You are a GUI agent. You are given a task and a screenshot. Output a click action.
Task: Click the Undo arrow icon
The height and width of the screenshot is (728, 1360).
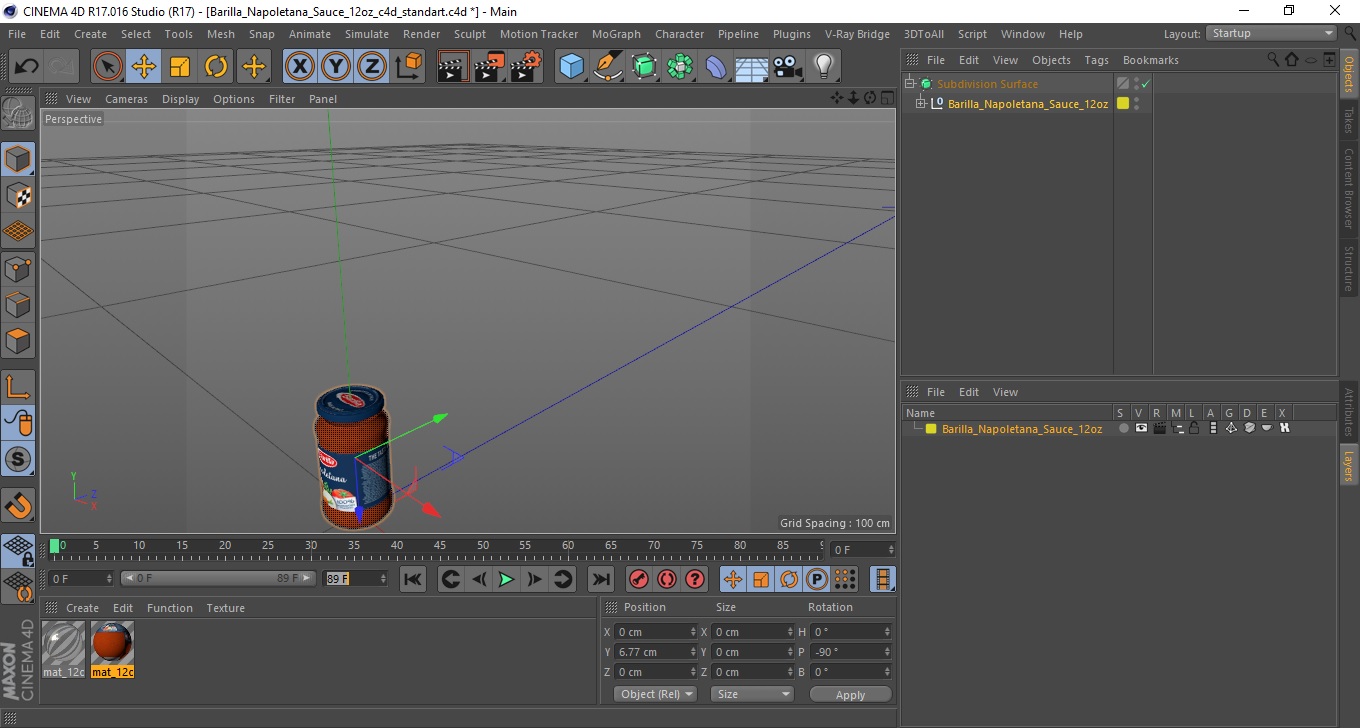[x=27, y=67]
